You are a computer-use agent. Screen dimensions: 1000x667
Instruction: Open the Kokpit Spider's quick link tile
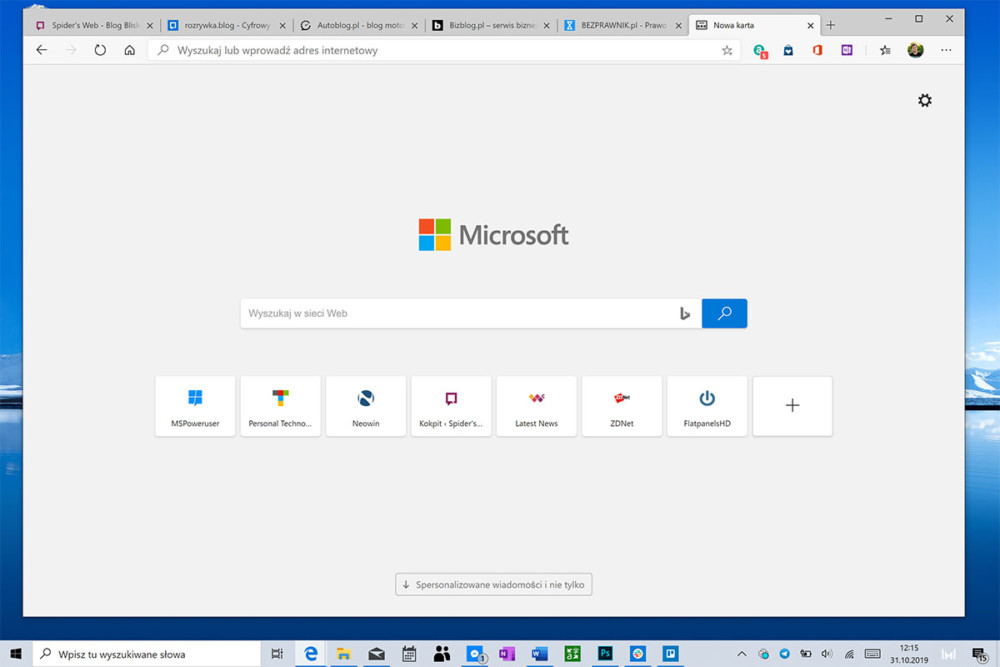click(452, 406)
